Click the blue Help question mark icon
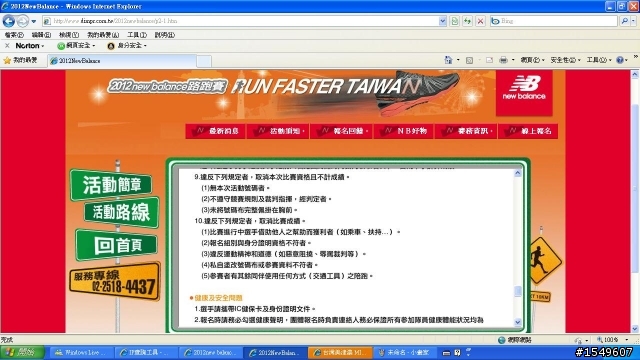Screen dimensions: 640x360 coord(620,60)
